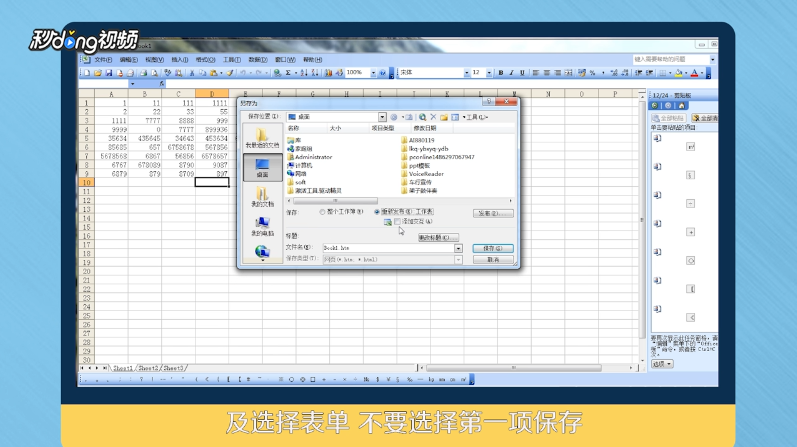The height and width of the screenshot is (447, 797).
Task: Open the Edit menu
Action: [x=129, y=60]
